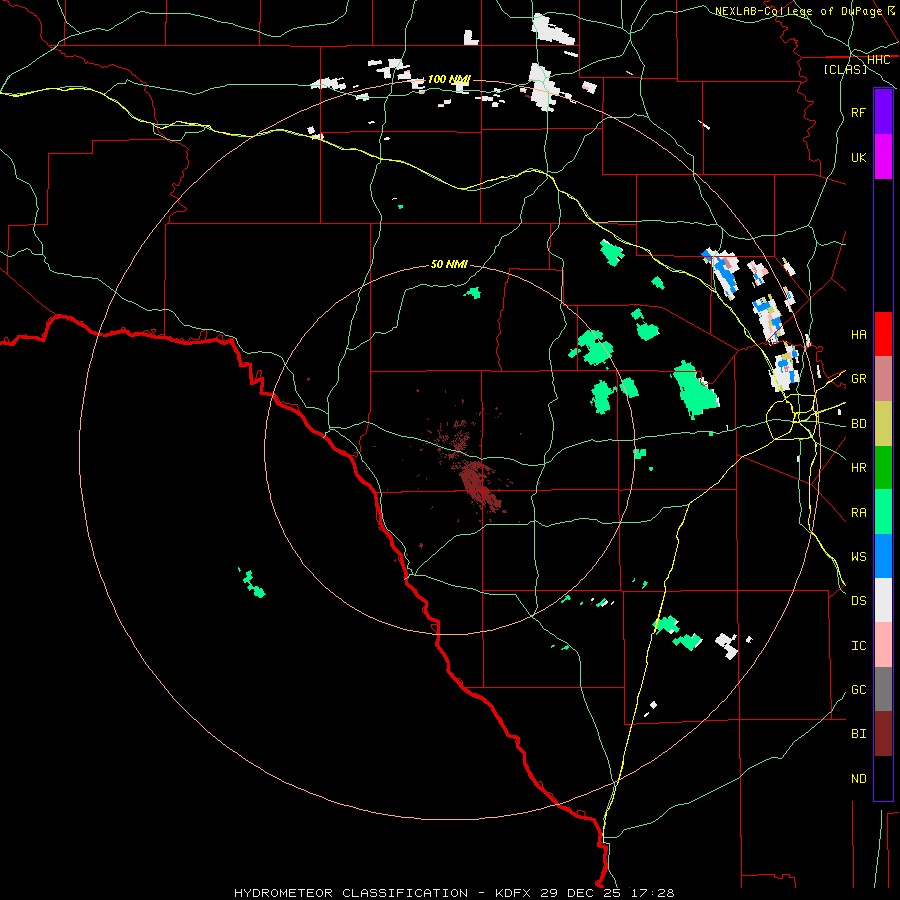Click the RF legend label
Screen dimensions: 900x900
click(858, 112)
